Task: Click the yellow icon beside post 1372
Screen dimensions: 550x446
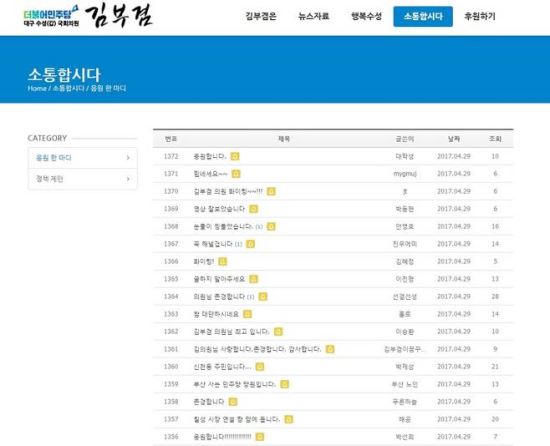Action: [235, 156]
